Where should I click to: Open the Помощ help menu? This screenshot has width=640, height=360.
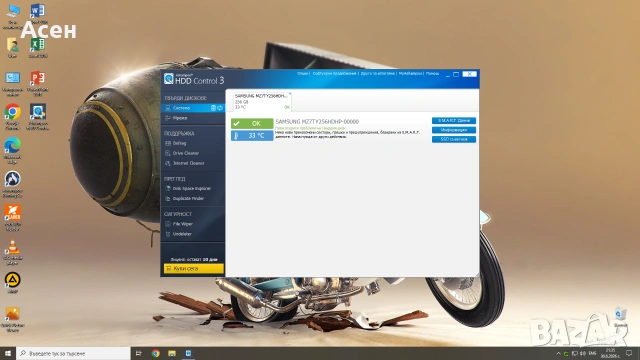(x=432, y=73)
